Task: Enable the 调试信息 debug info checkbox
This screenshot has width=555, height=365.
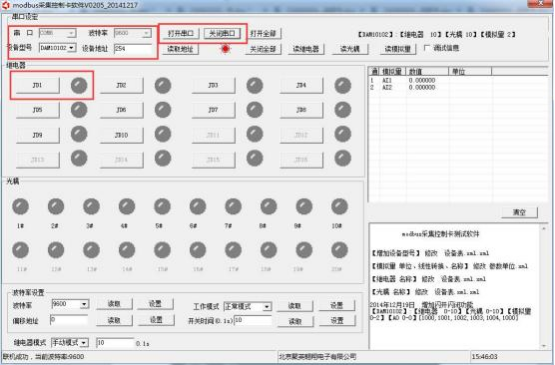Action: [x=427, y=48]
